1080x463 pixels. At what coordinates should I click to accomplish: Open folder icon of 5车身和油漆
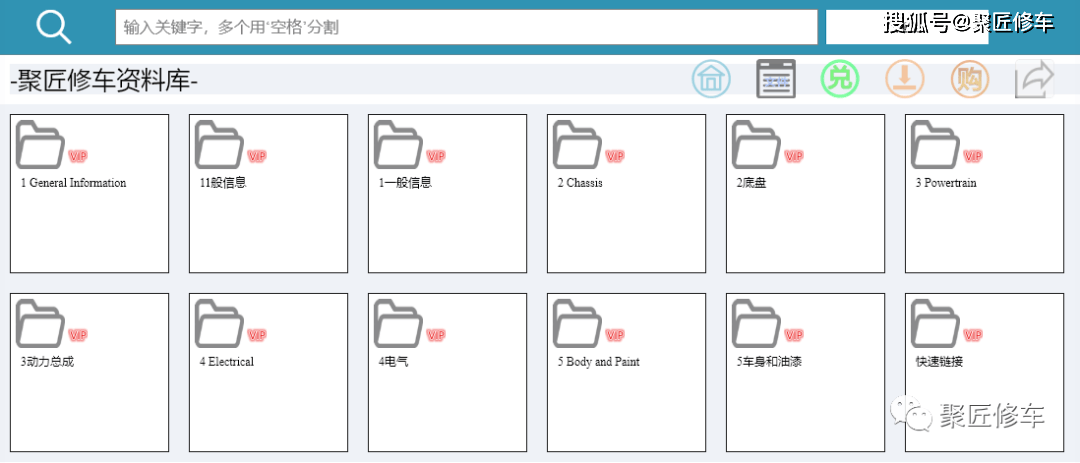pos(756,324)
